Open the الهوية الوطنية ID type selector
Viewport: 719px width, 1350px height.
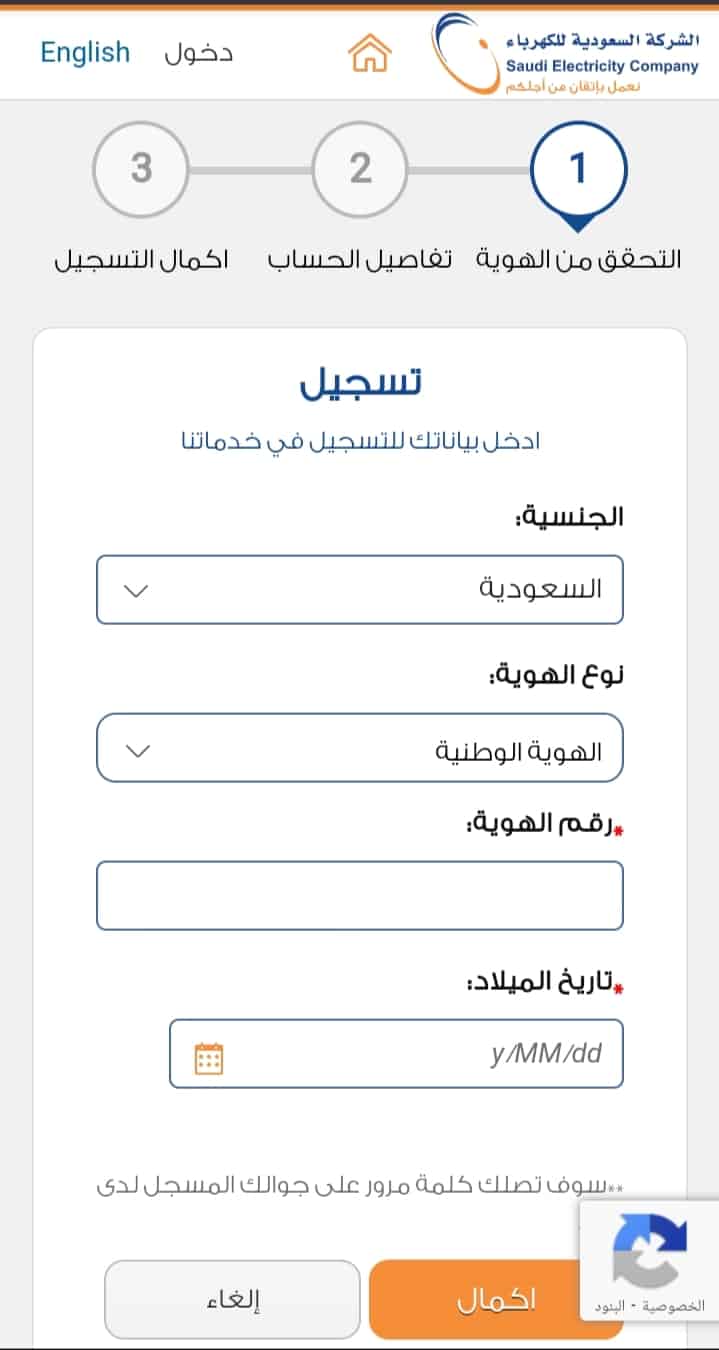point(360,748)
